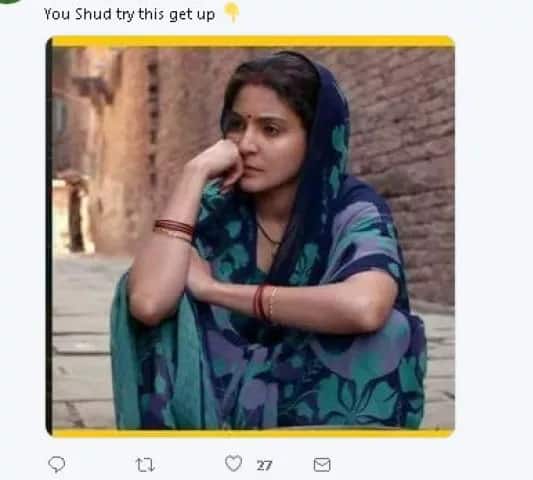533x480 pixels.
Task: Click the black left edge of the image
Action: coord(49,236)
